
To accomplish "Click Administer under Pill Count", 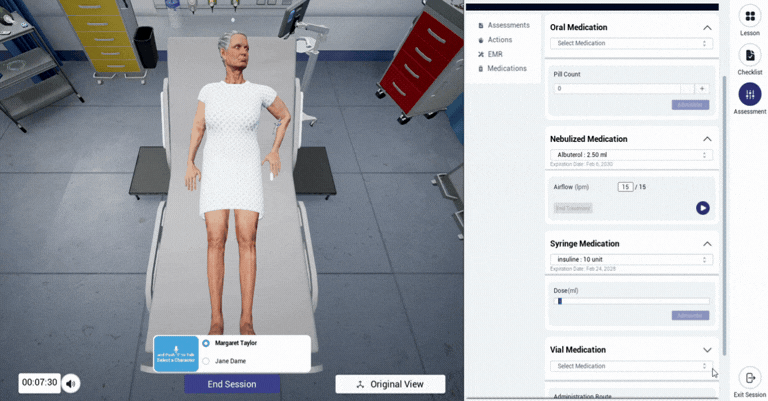I will point(690,105).
